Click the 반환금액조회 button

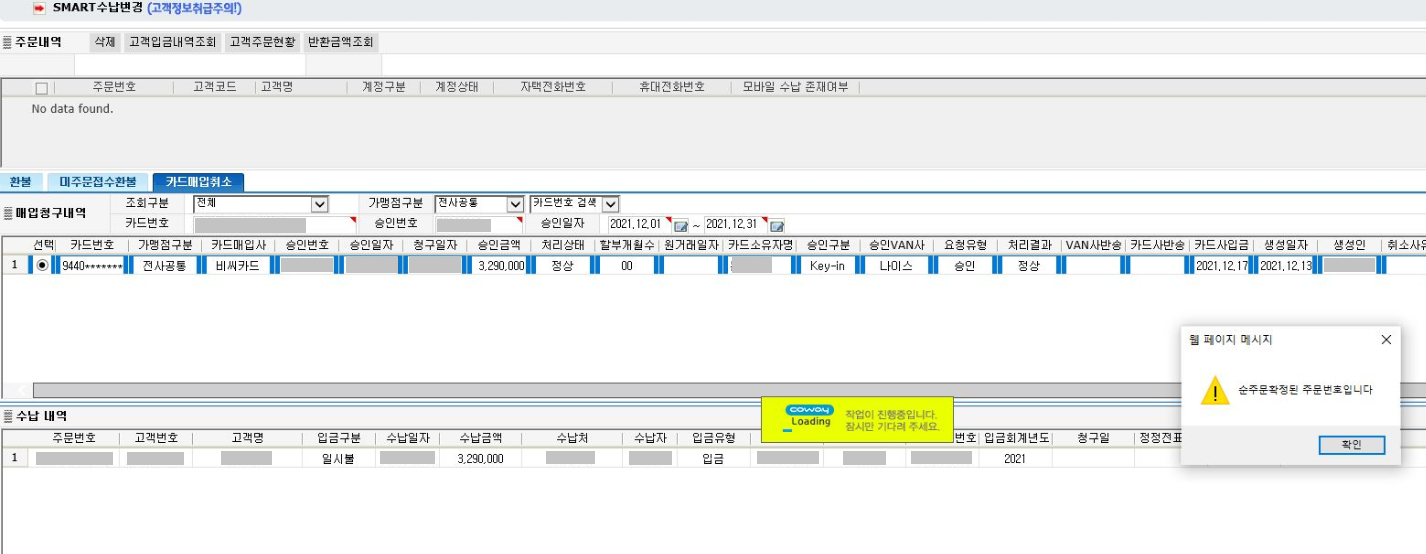click(341, 42)
